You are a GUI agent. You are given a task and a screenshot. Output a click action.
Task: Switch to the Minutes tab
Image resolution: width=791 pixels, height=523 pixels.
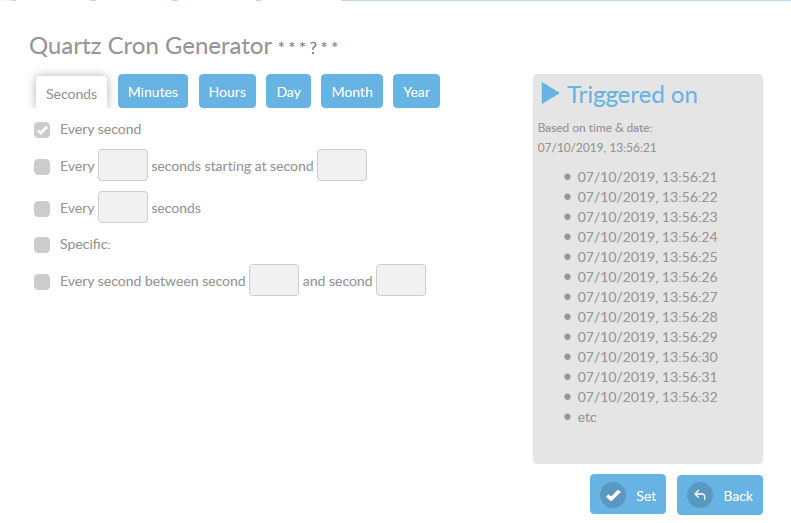point(153,92)
